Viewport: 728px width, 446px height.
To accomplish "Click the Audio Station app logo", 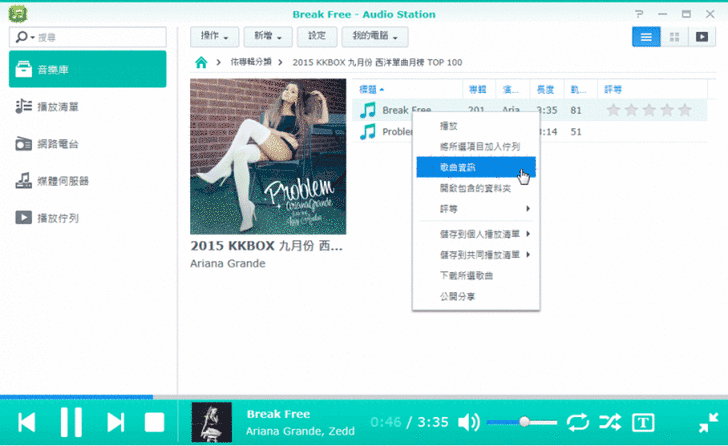I will coord(18,14).
